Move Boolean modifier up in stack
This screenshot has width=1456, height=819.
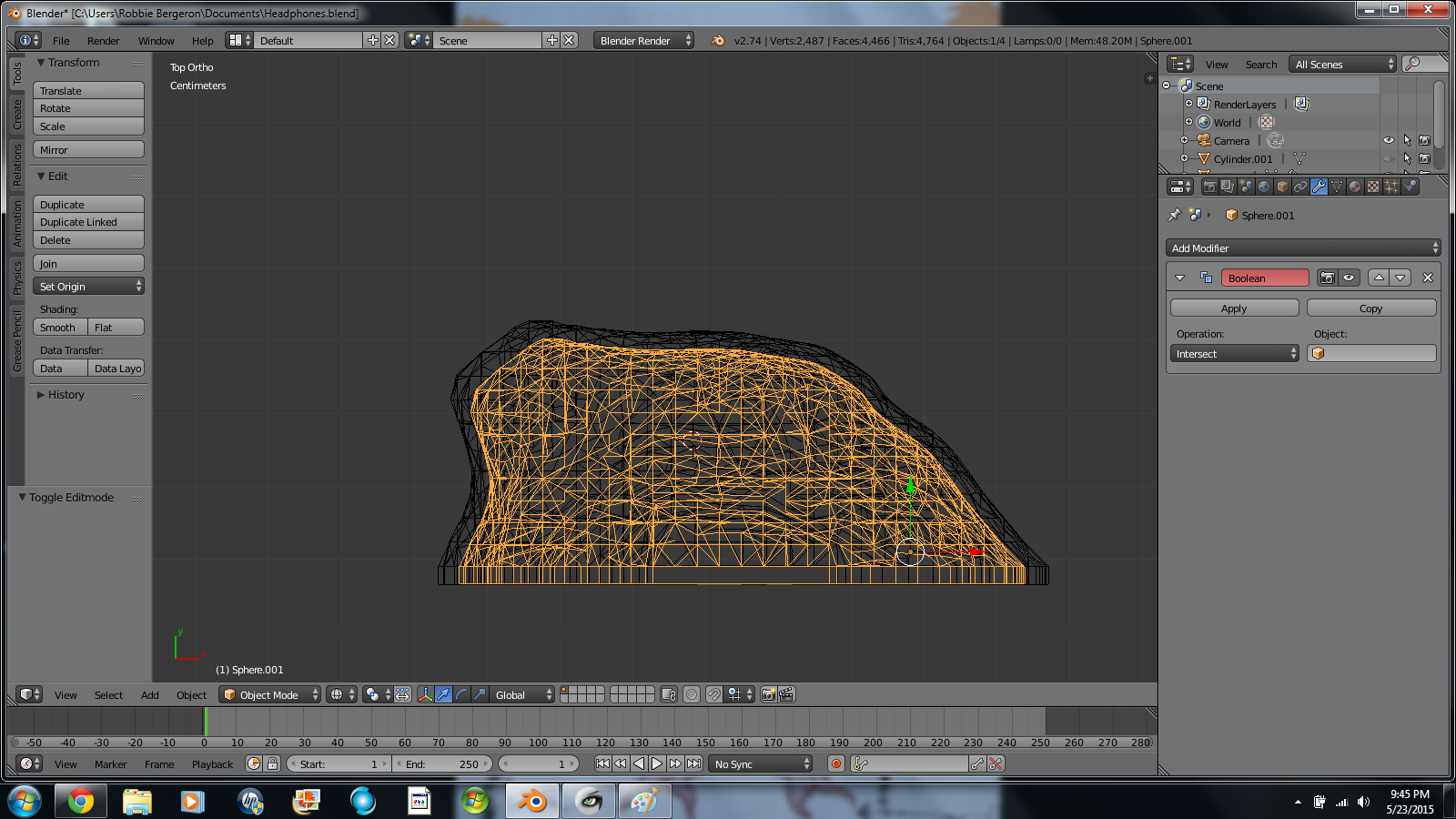pos(1380,278)
